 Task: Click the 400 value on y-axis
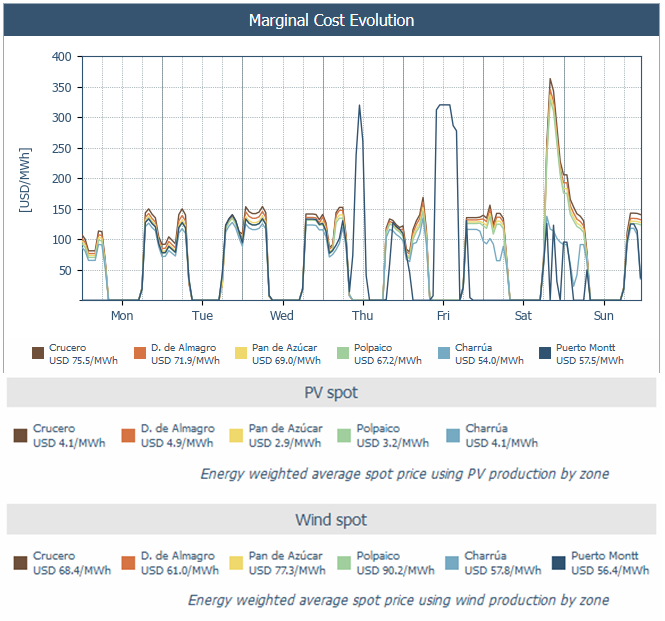(x=61, y=57)
